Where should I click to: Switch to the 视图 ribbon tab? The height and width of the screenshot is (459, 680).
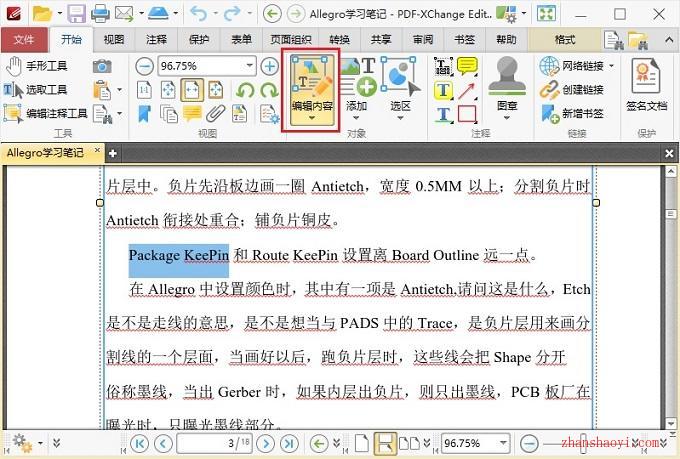pos(114,39)
